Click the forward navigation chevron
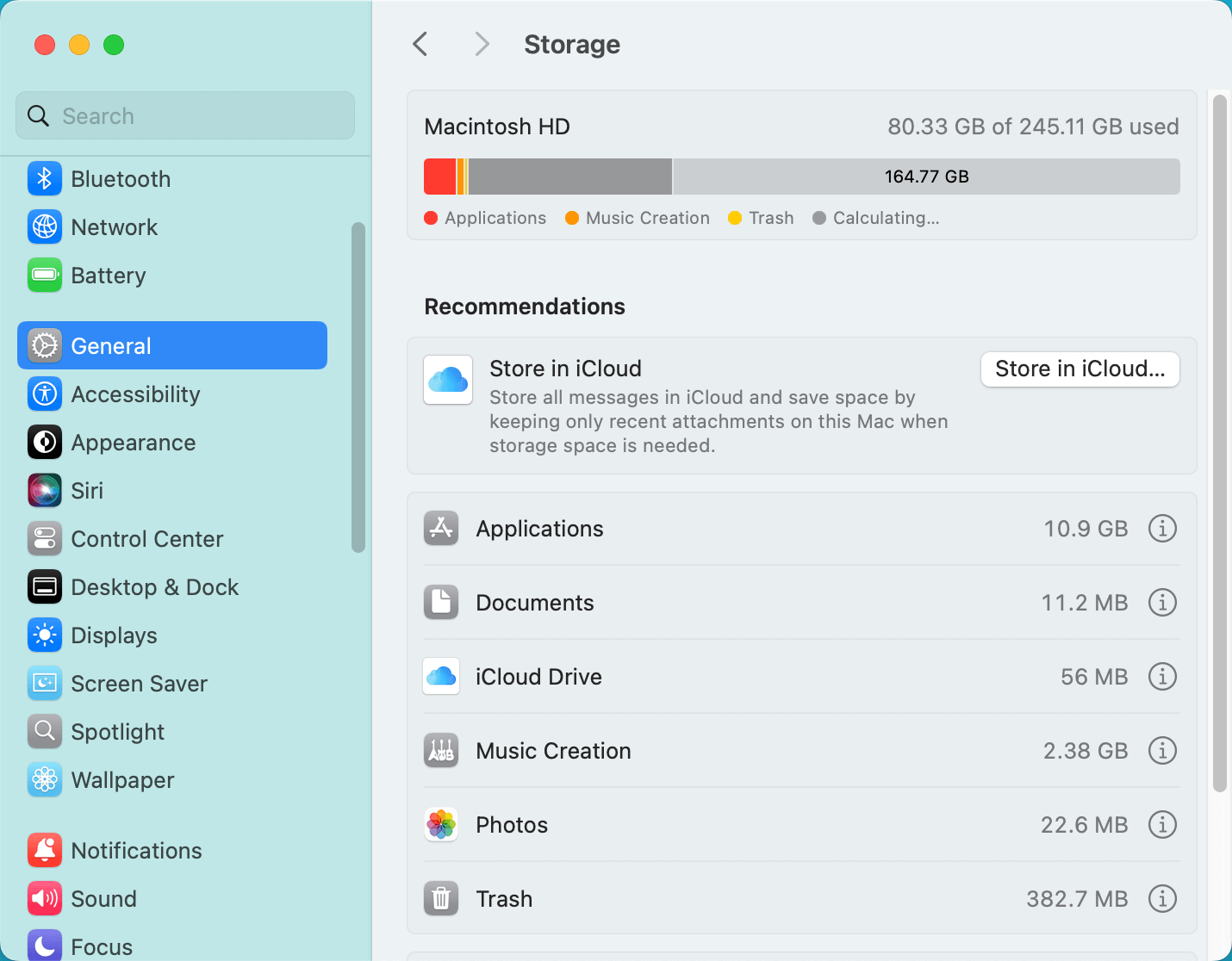Screen dimensions: 1232x961 point(482,44)
